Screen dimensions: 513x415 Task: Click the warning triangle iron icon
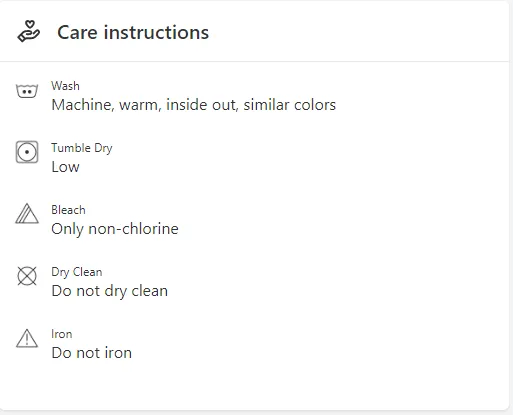click(x=27, y=338)
